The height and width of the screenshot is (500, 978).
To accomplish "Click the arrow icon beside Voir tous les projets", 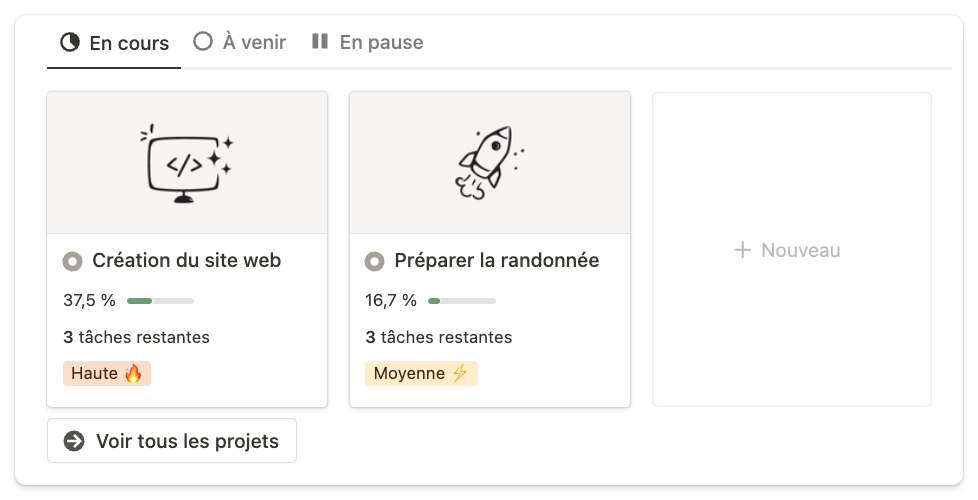I will (74, 441).
